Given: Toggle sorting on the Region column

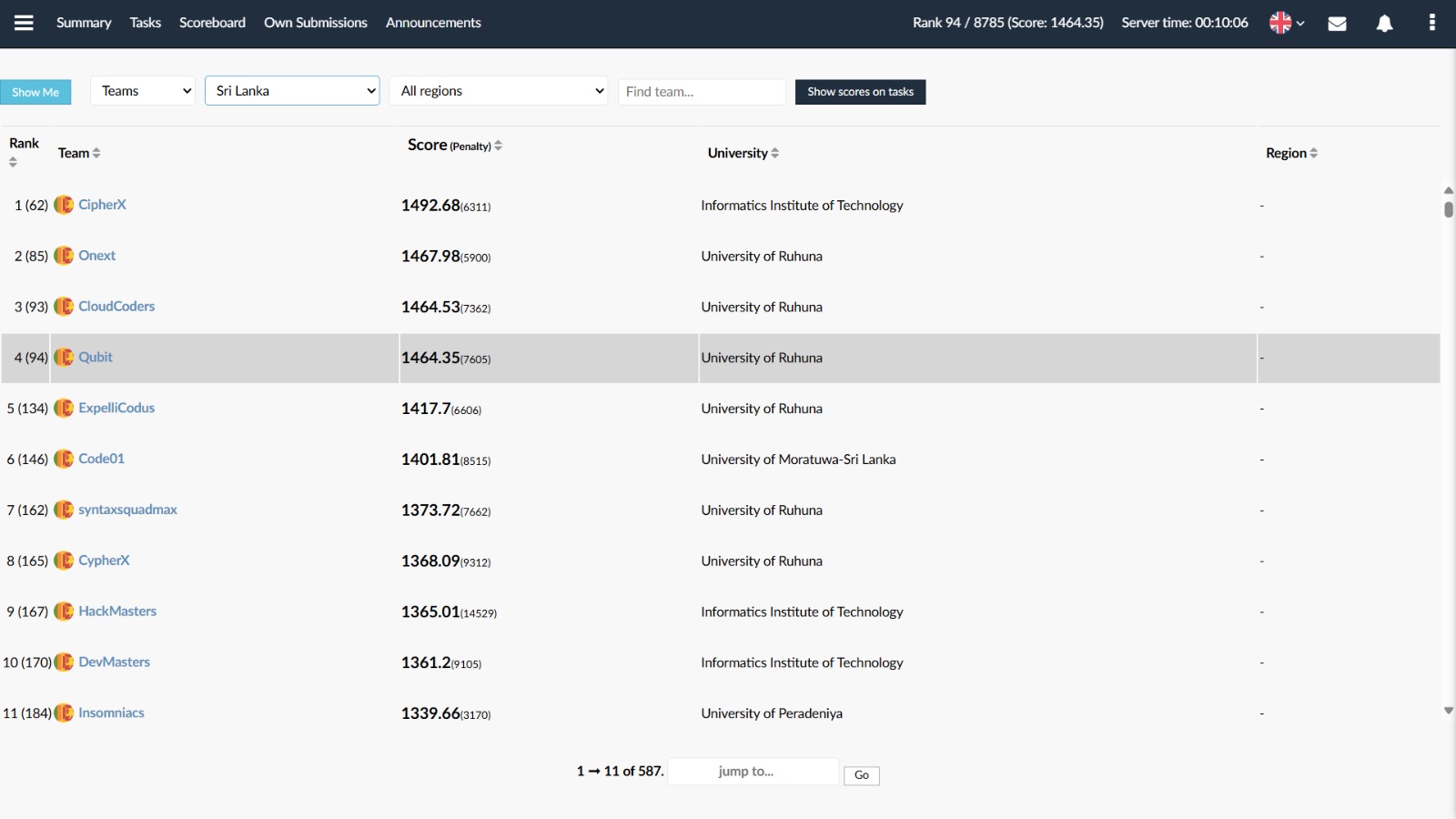Looking at the screenshot, I should coord(1313,152).
